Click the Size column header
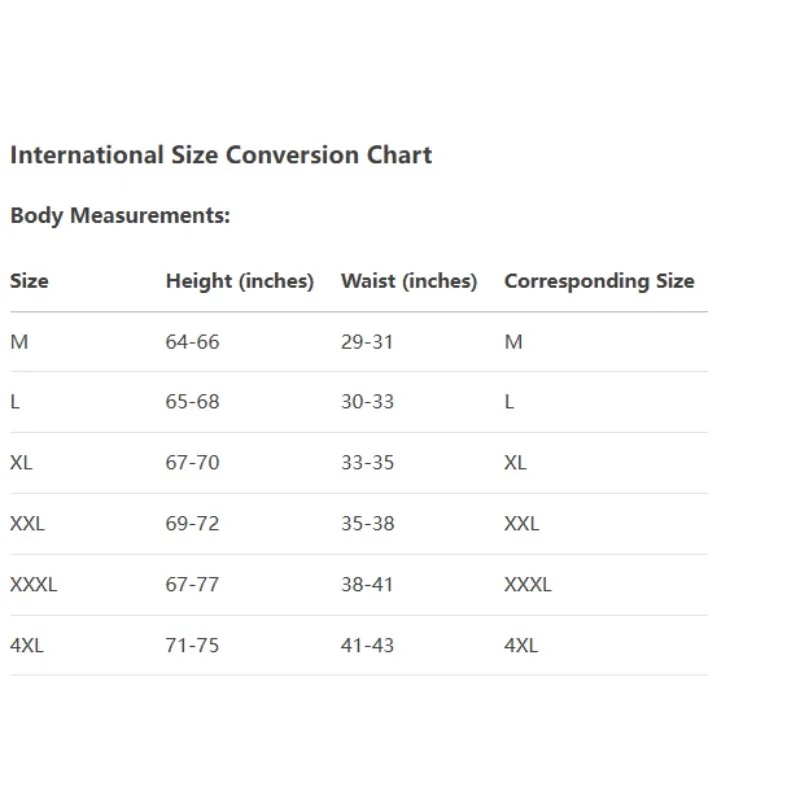This screenshot has height=800, width=800. [29, 281]
